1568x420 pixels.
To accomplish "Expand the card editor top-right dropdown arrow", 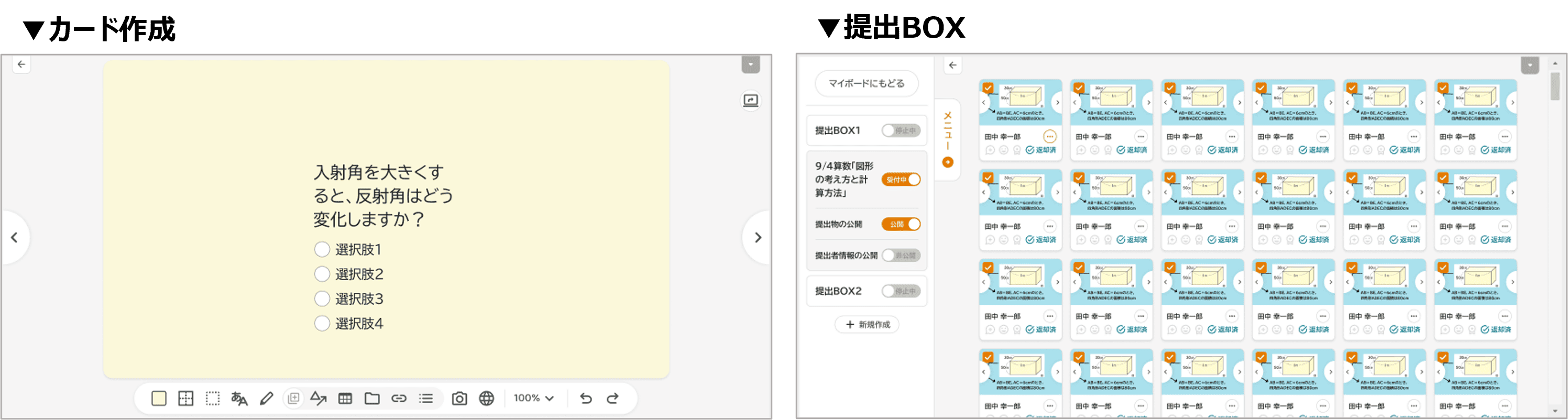I will pyautogui.click(x=751, y=64).
